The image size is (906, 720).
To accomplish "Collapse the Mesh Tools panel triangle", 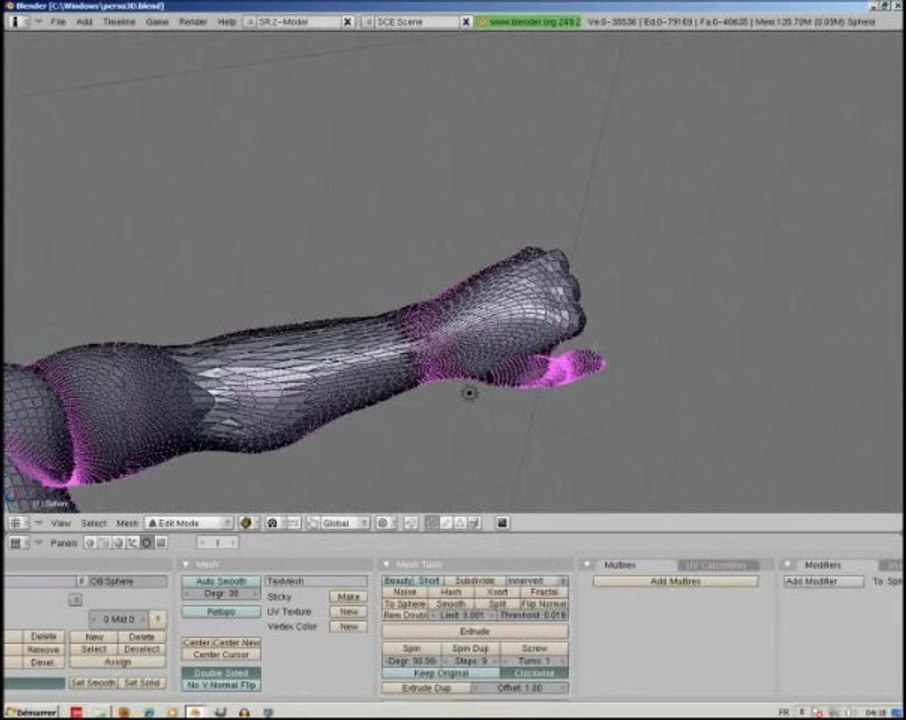I will [387, 565].
